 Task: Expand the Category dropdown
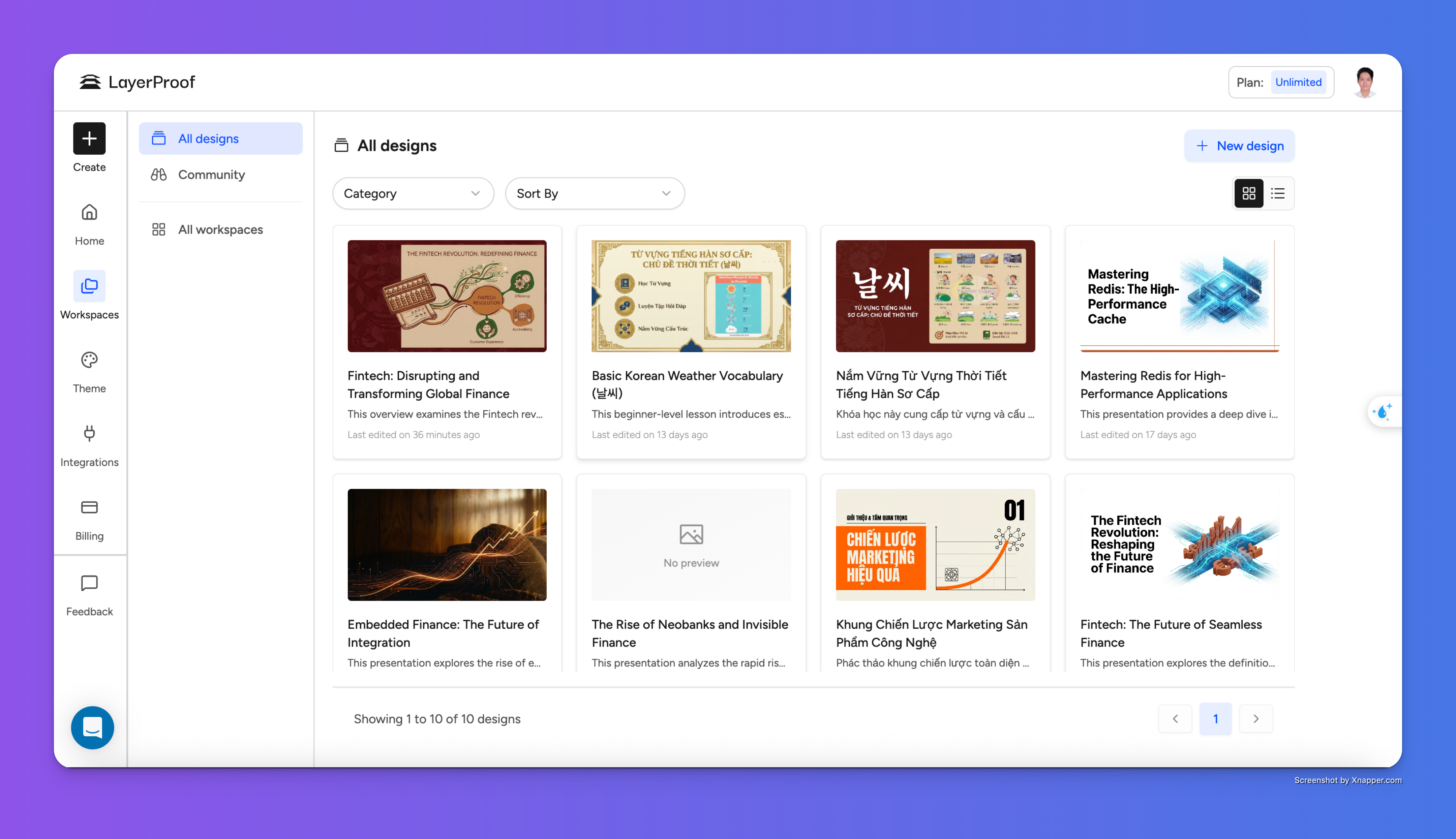[413, 194]
